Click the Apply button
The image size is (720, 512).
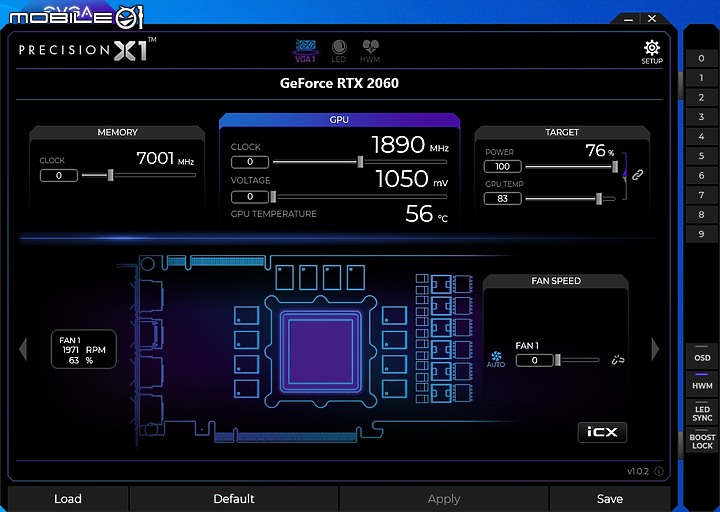444,499
